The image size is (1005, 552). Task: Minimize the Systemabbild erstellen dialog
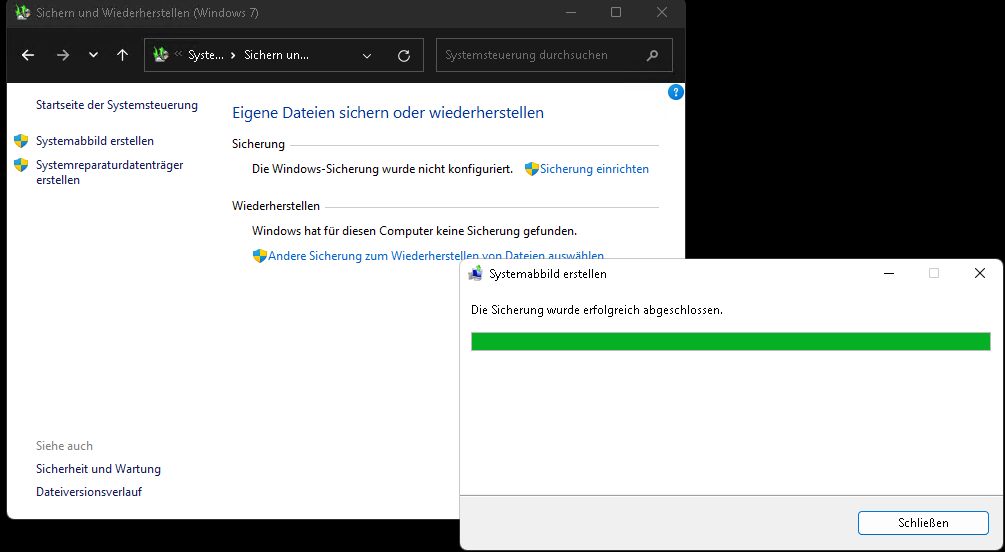(888, 273)
